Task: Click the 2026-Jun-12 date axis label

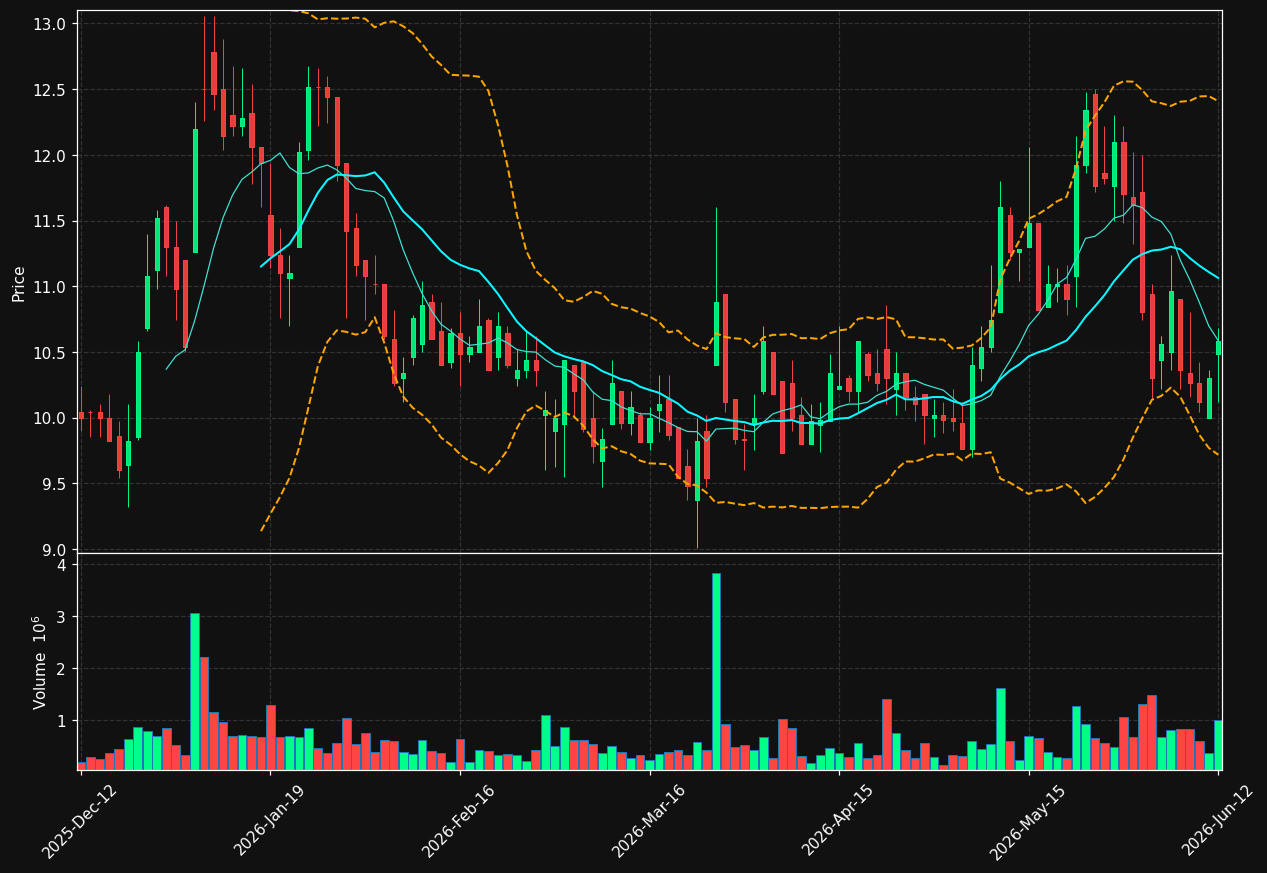Action: pyautogui.click(x=1219, y=820)
